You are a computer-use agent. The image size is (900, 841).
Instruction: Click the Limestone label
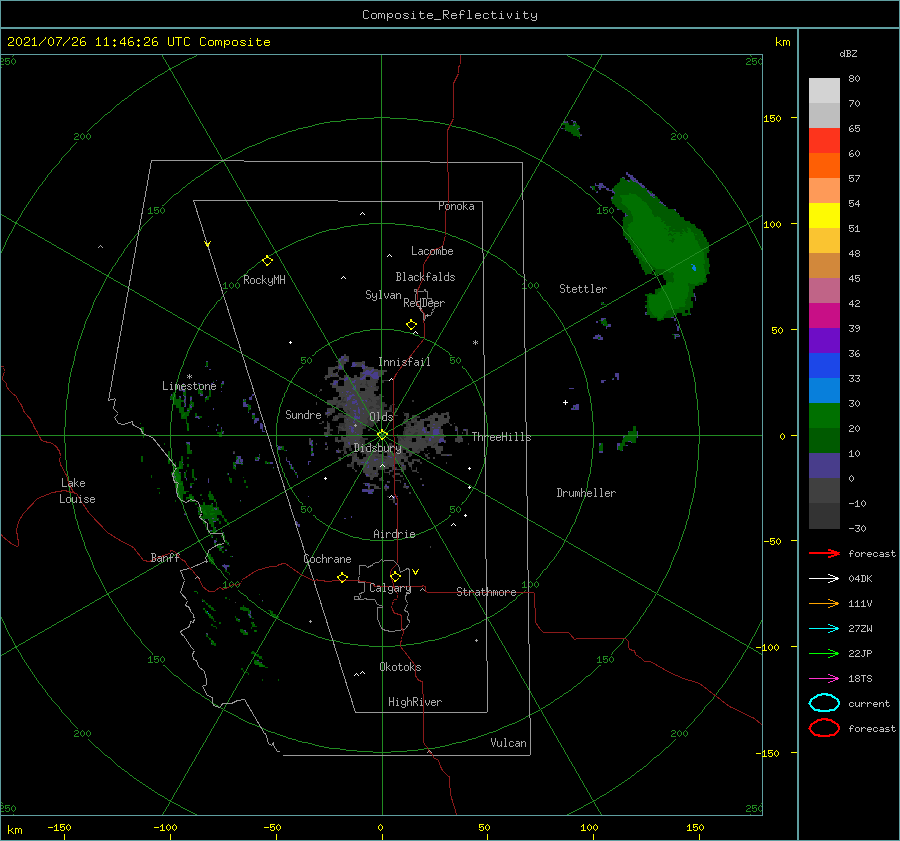click(x=189, y=386)
